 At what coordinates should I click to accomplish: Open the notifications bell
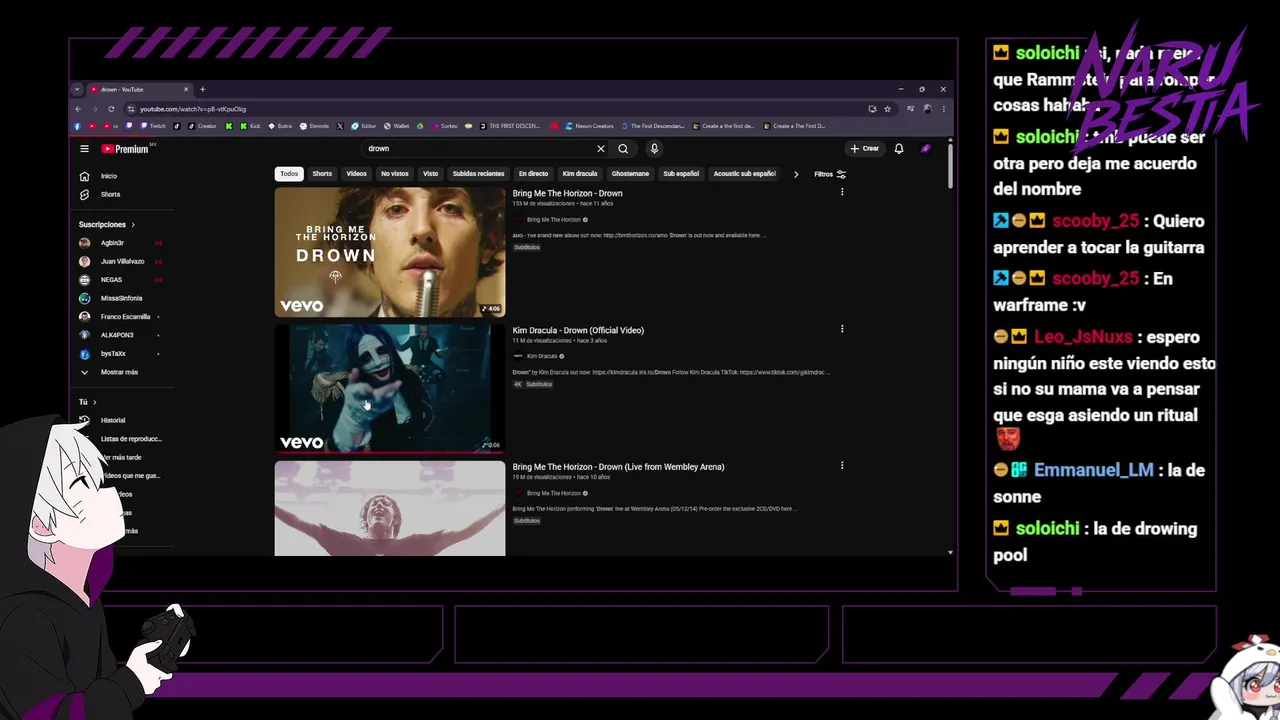(x=899, y=149)
